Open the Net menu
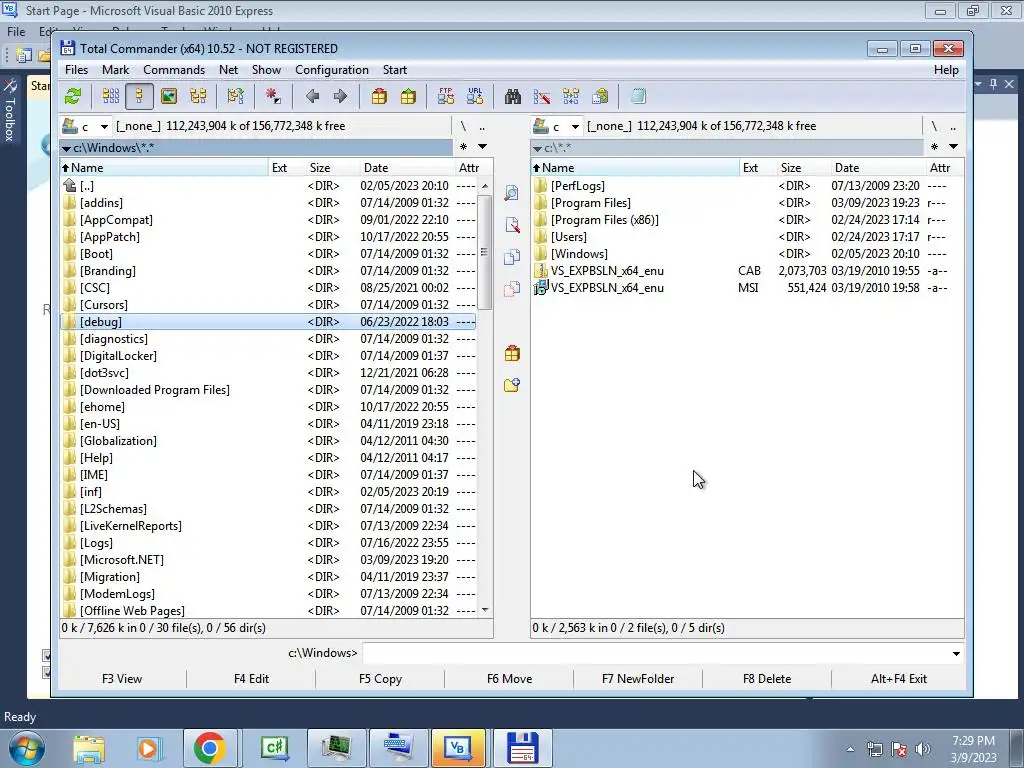Screen dimensions: 1024x768 (x=229, y=70)
